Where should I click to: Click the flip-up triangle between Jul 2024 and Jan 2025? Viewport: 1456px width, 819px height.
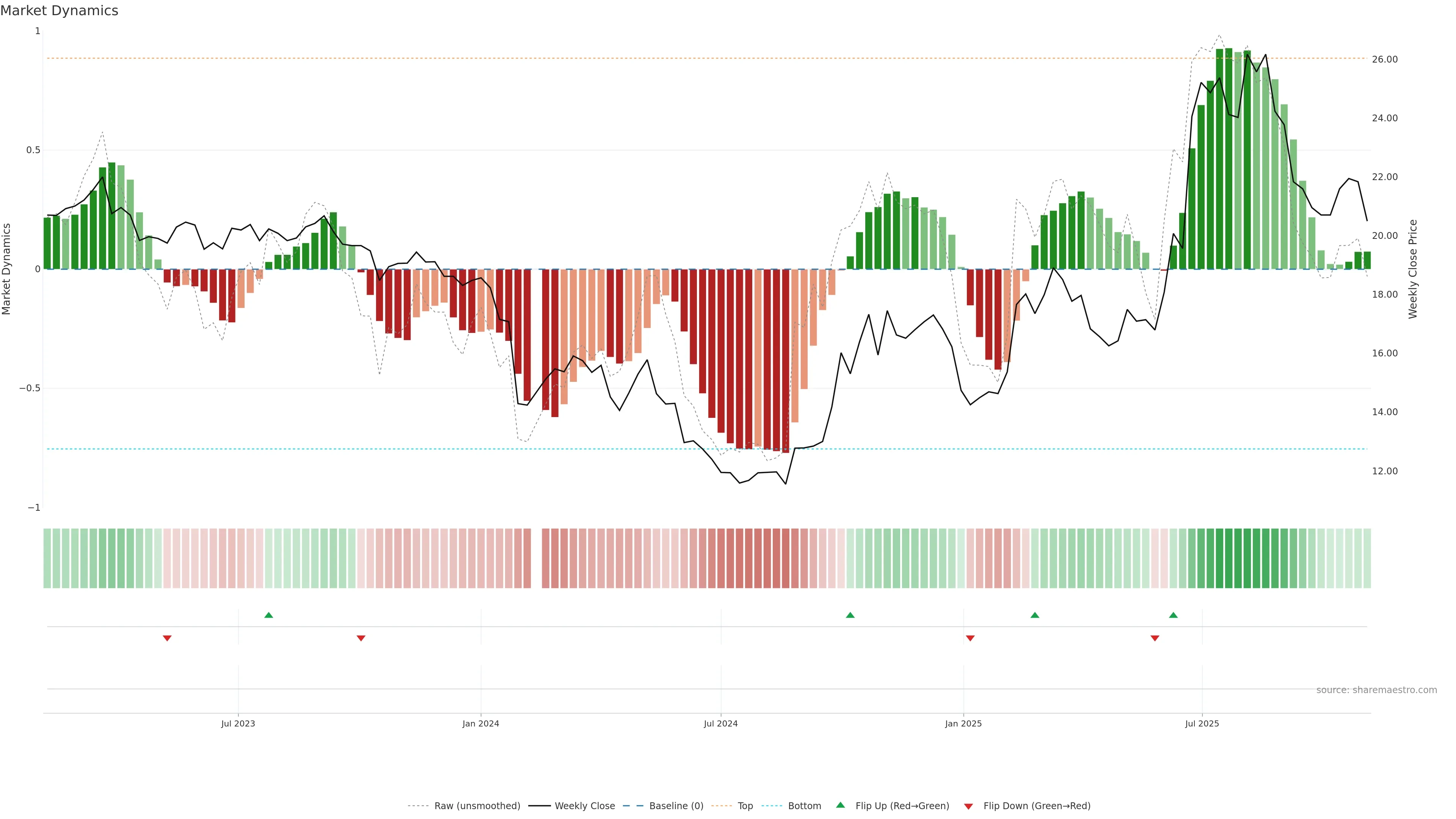(x=850, y=615)
